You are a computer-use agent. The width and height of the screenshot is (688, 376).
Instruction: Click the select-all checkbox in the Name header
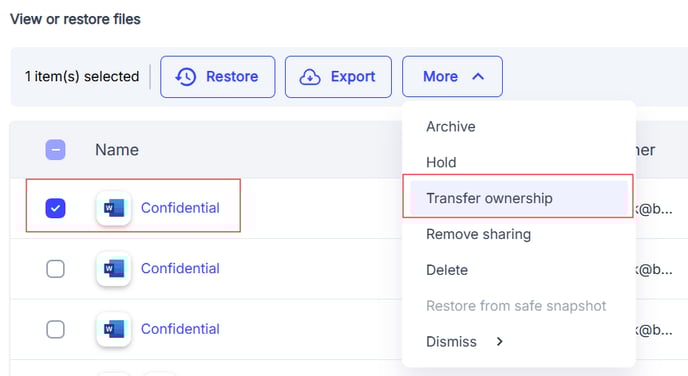(55, 150)
